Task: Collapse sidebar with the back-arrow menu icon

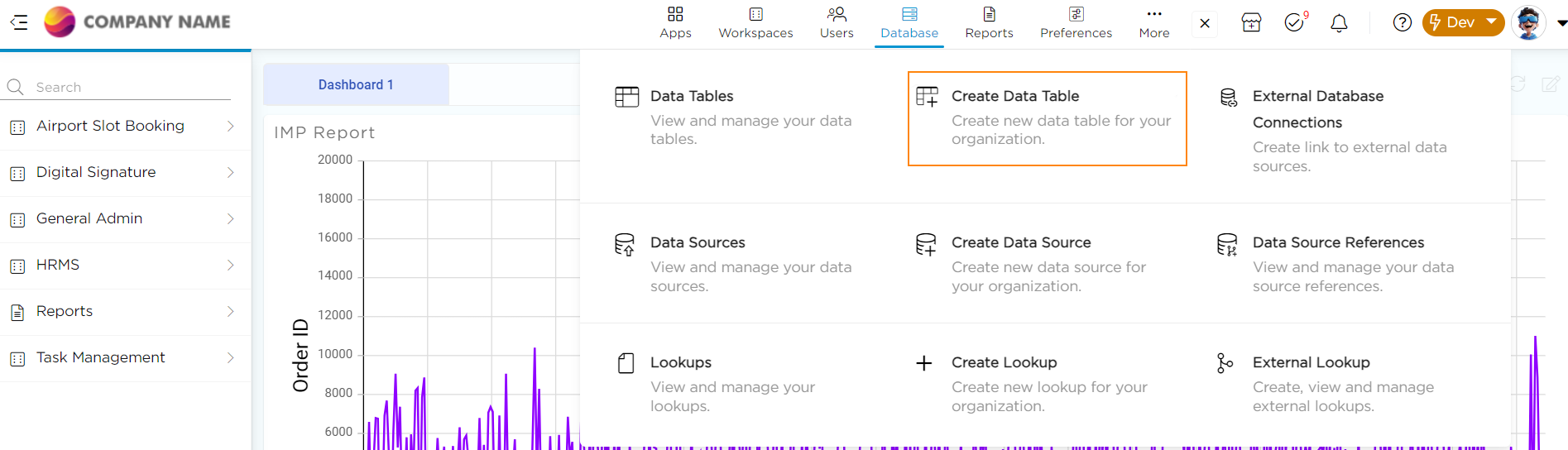Action: [18, 22]
